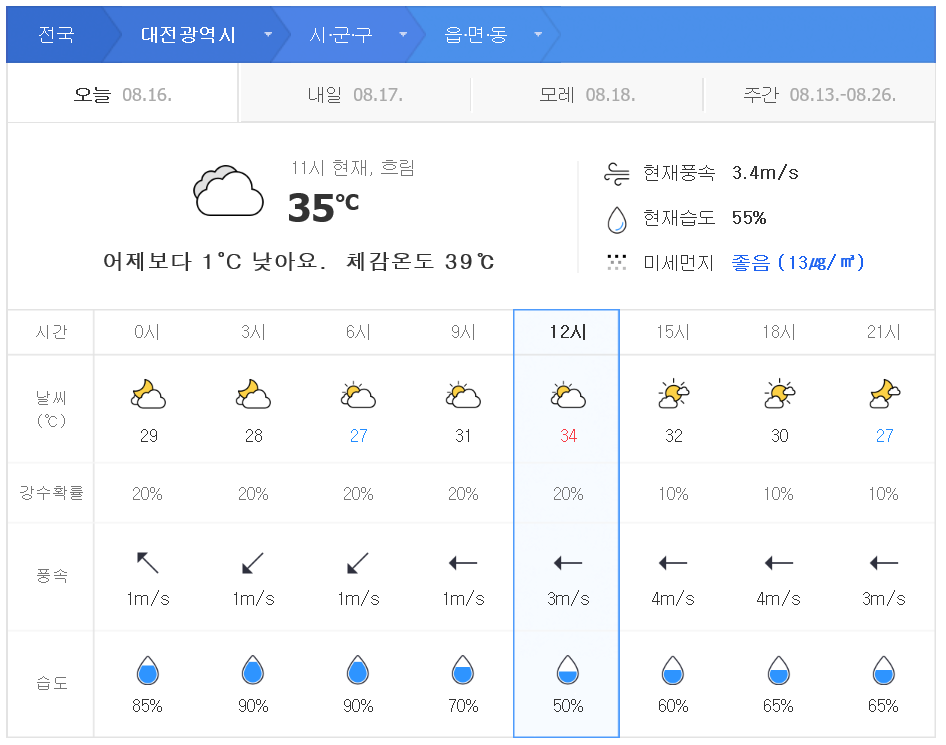The image size is (946, 745).
Task: Click the cloudy current weather icon
Action: coord(227,189)
